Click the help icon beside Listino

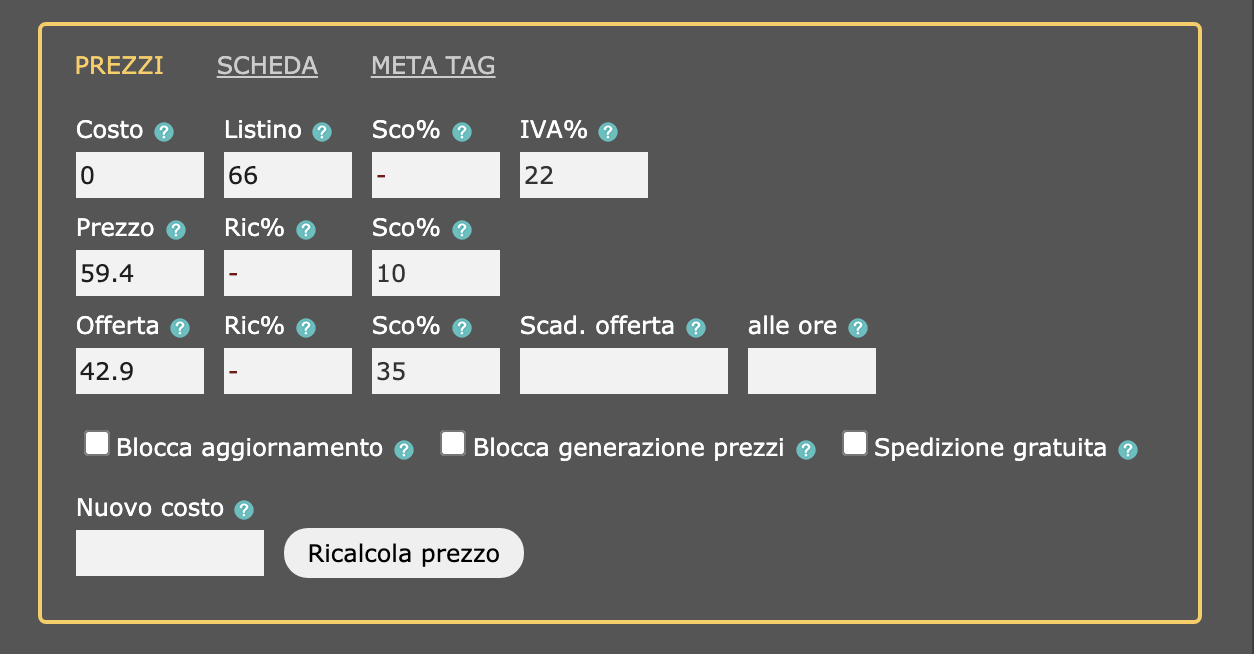pos(322,132)
